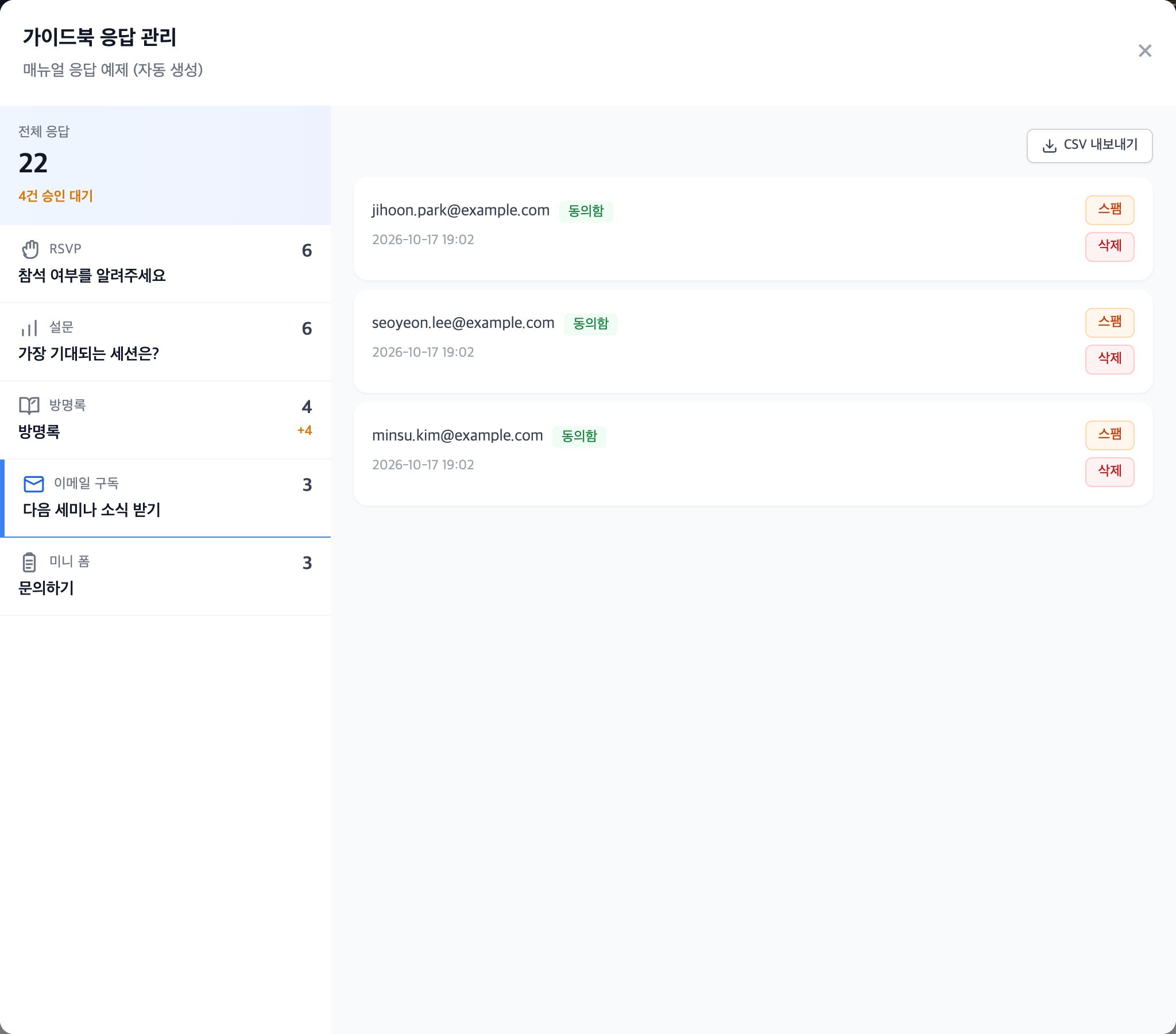Click the count 3 beside 미니 폼
The height and width of the screenshot is (1034, 1176).
pos(307,563)
